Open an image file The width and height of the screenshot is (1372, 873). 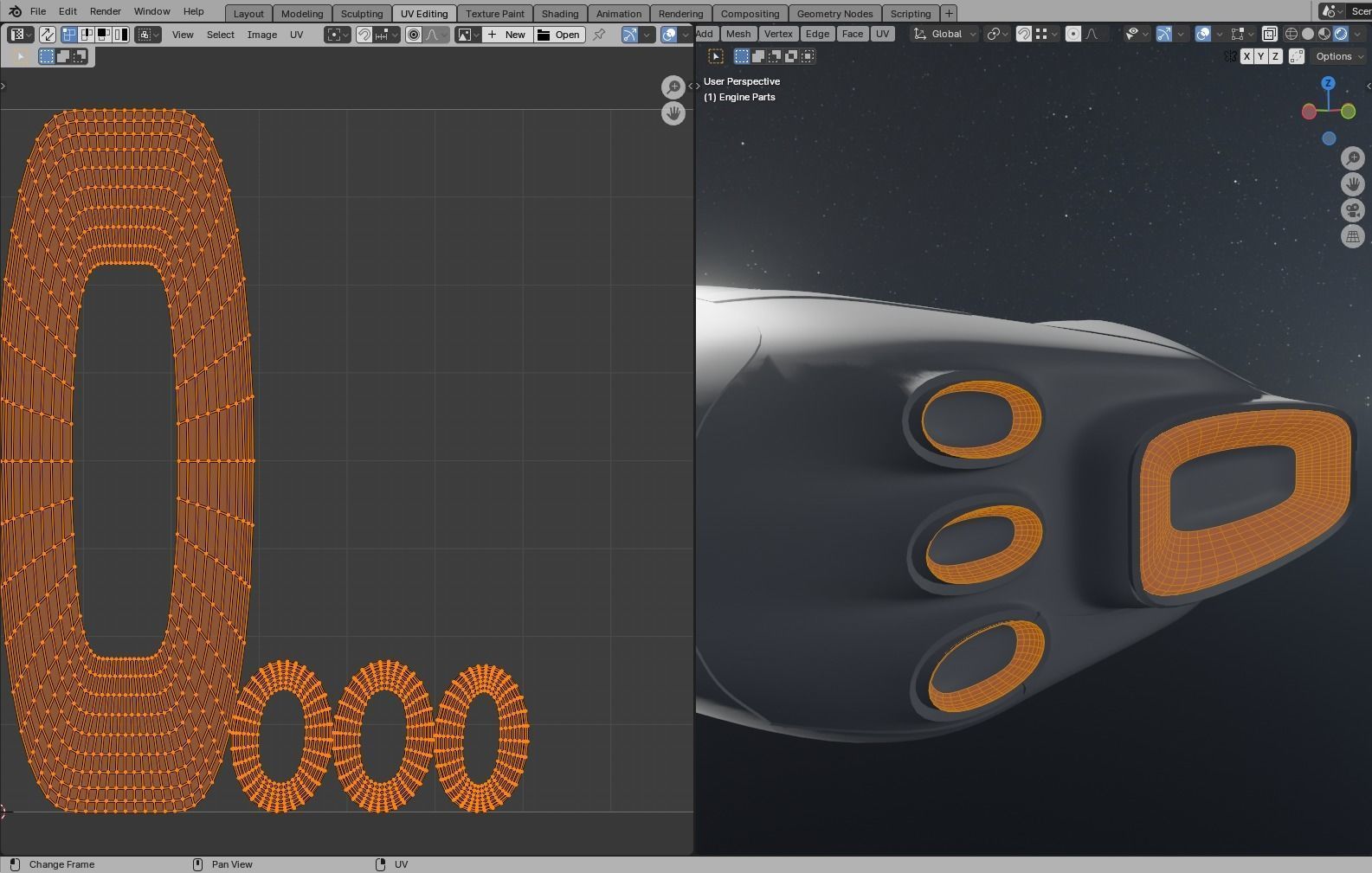tap(559, 35)
